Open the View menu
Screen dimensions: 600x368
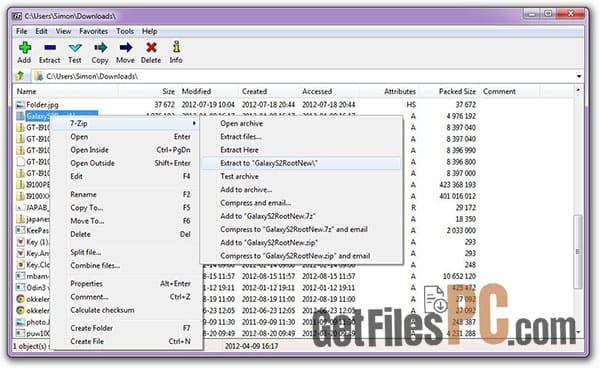click(x=63, y=31)
